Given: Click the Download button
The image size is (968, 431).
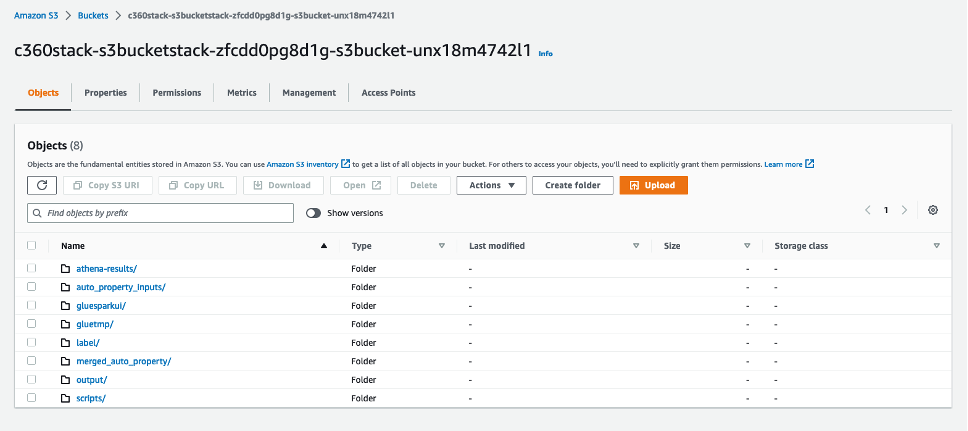Looking at the screenshot, I should point(283,185).
